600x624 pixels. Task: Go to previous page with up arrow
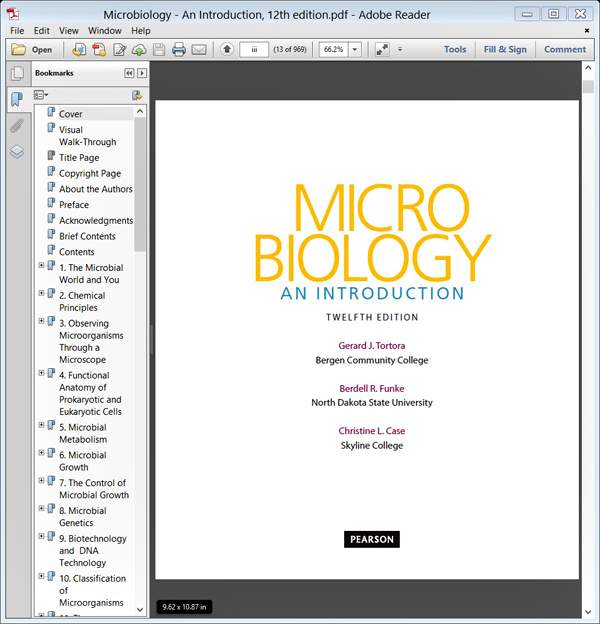click(x=227, y=49)
